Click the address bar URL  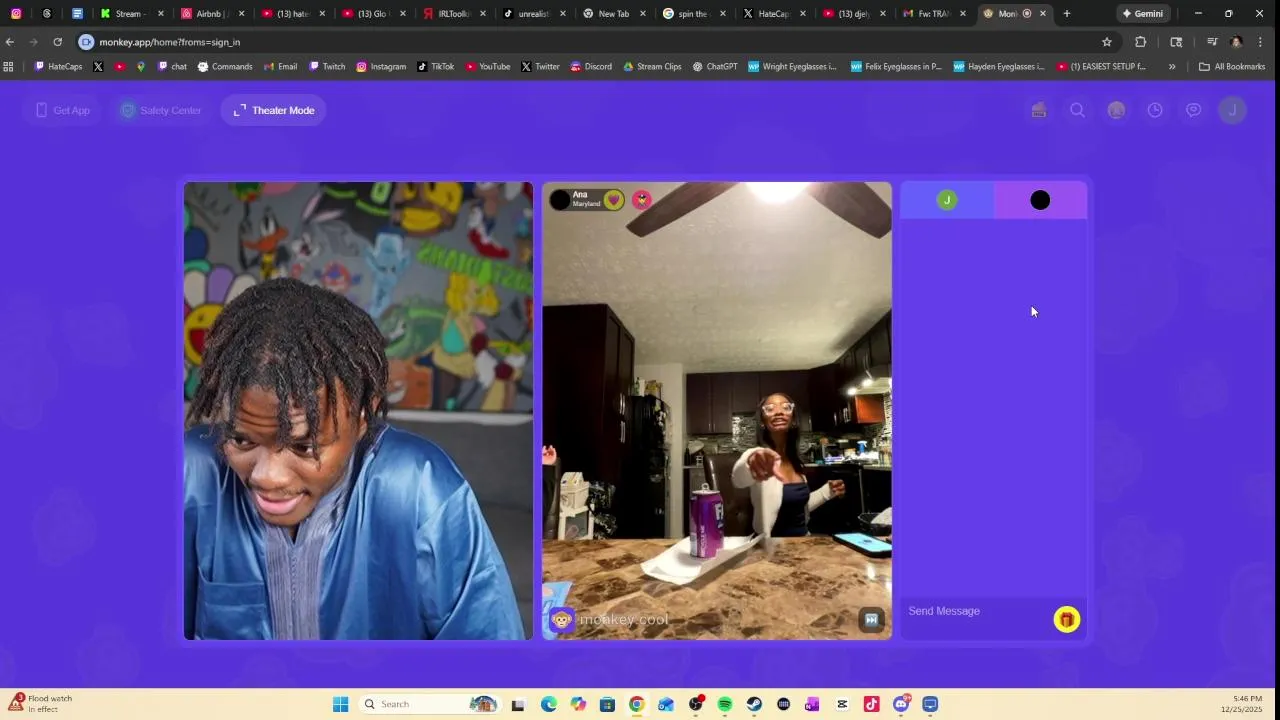point(170,42)
